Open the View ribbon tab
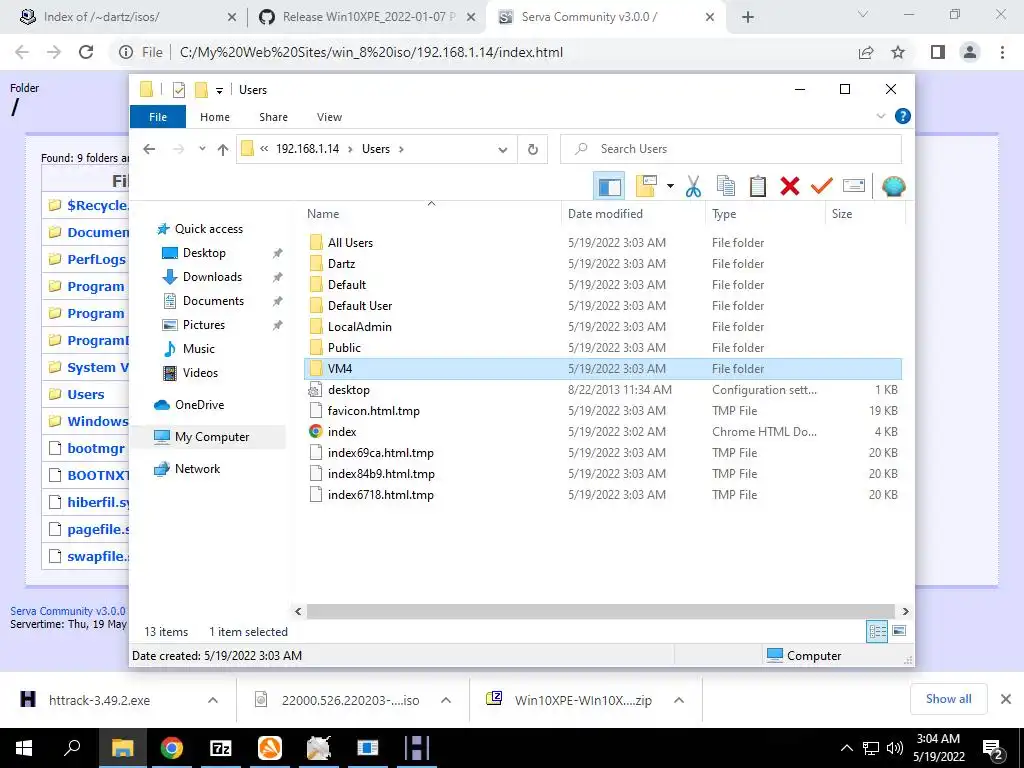 (329, 117)
